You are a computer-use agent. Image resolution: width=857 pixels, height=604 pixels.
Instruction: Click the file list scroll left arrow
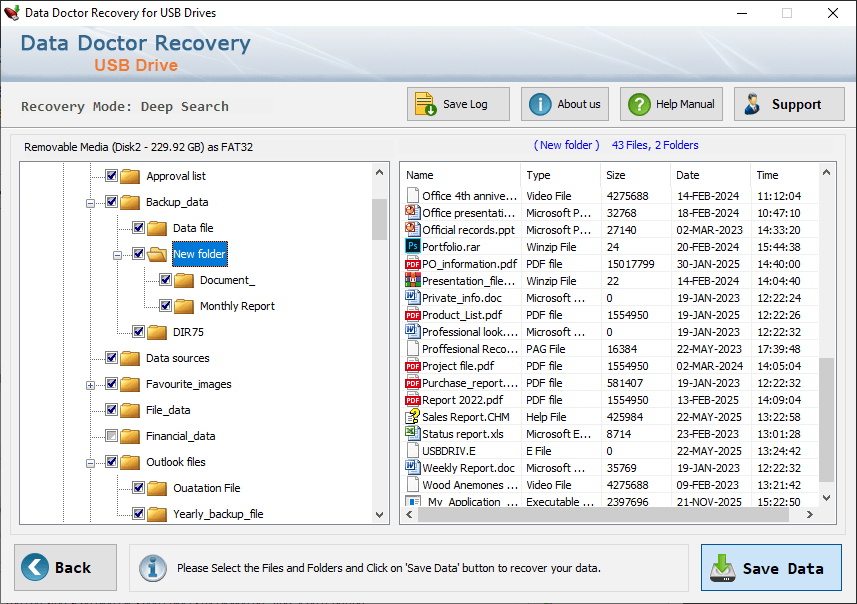click(409, 514)
